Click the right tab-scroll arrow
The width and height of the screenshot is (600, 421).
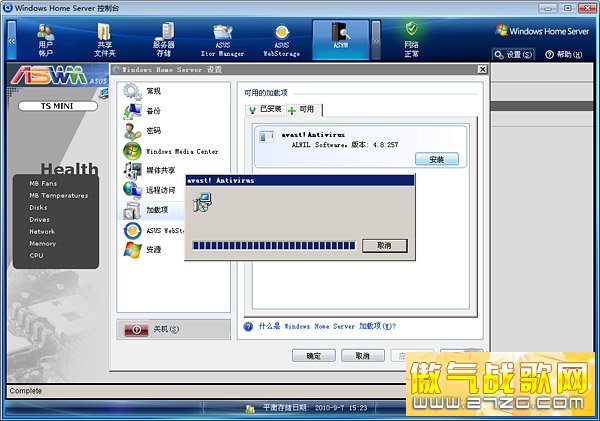pyautogui.click(x=376, y=40)
